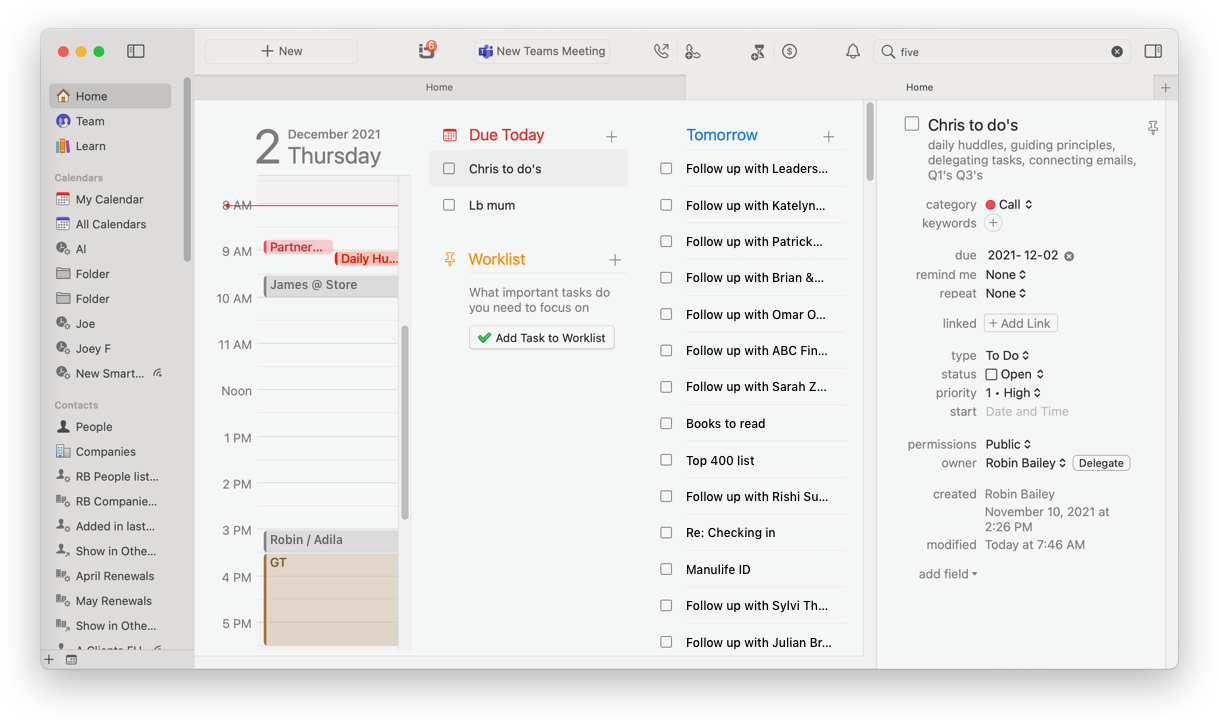This screenshot has height=722, width=1219.
Task: Click the Delegate button
Action: click(1101, 463)
